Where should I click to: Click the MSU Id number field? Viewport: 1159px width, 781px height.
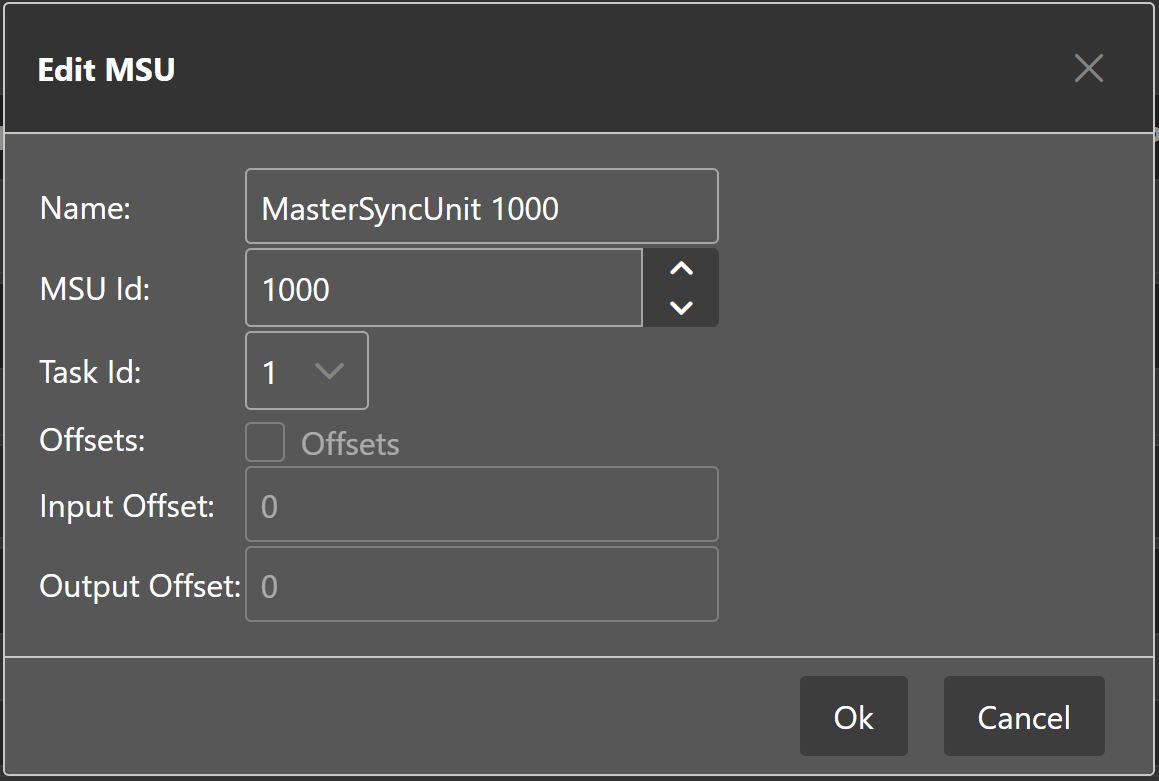pos(443,289)
